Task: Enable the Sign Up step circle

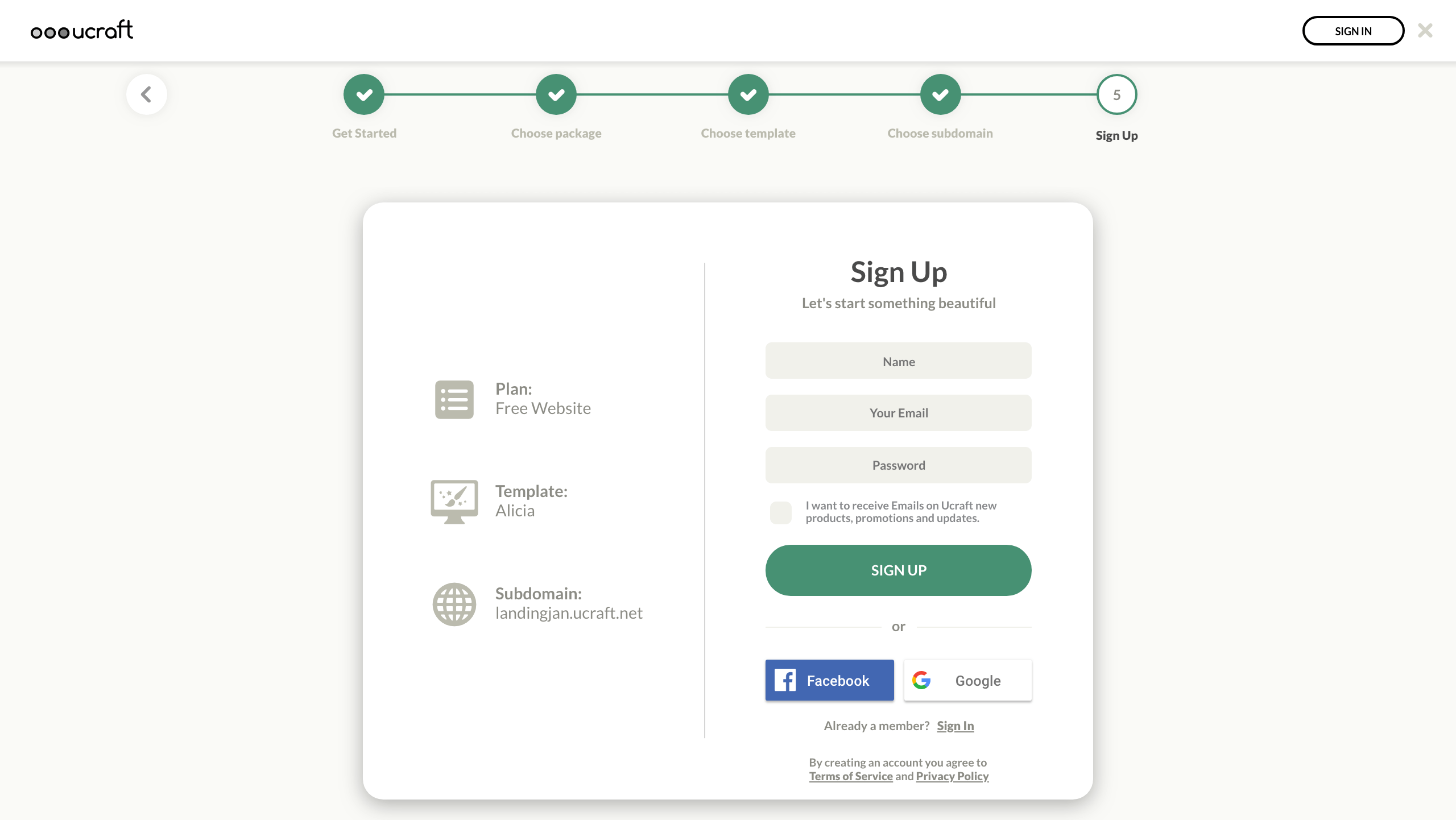Action: point(1117,94)
